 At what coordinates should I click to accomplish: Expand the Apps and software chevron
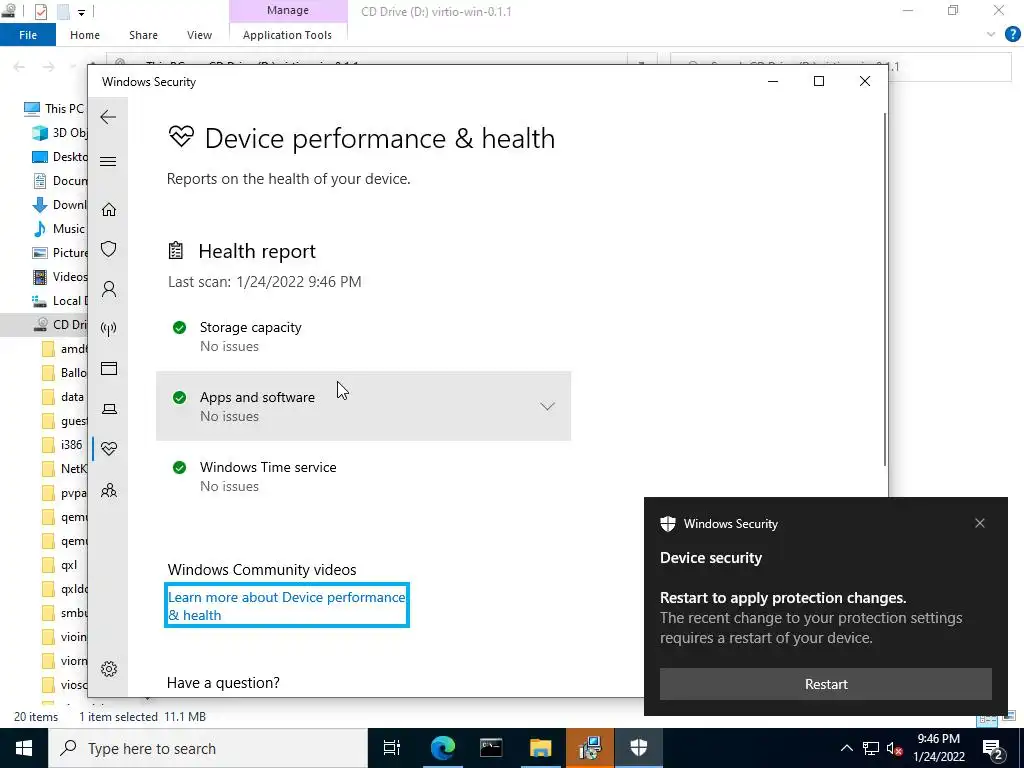pos(547,406)
